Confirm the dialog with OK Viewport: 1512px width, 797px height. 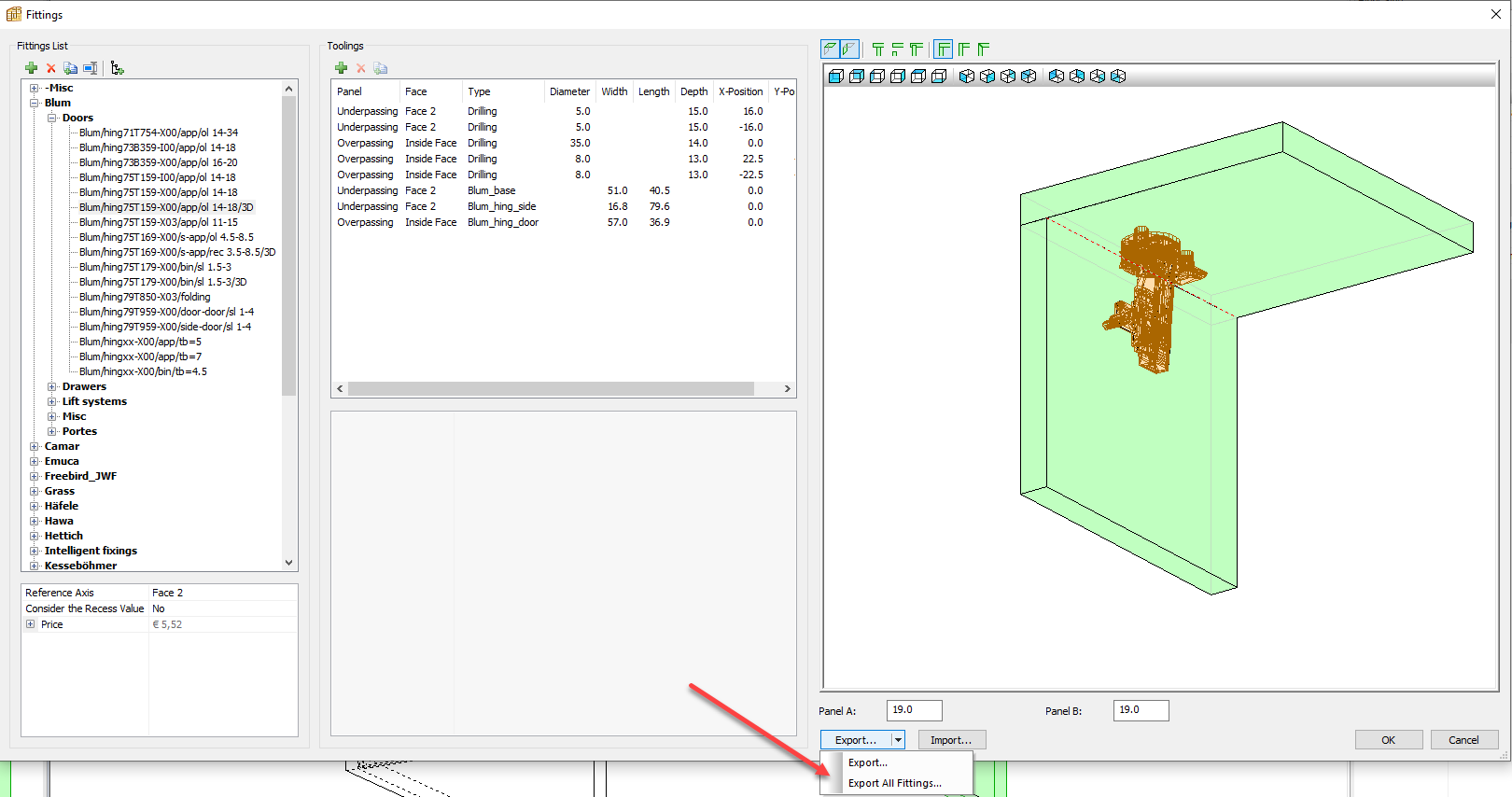(1389, 740)
